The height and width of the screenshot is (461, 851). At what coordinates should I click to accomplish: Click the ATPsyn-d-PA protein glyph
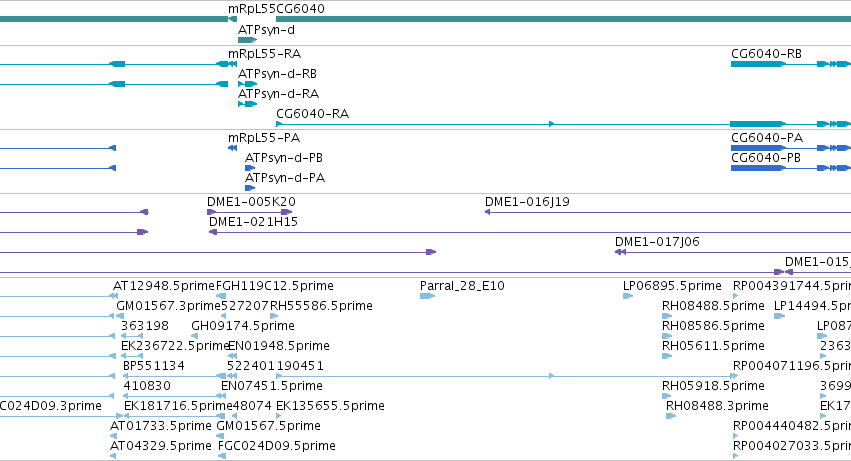pyautogui.click(x=250, y=188)
